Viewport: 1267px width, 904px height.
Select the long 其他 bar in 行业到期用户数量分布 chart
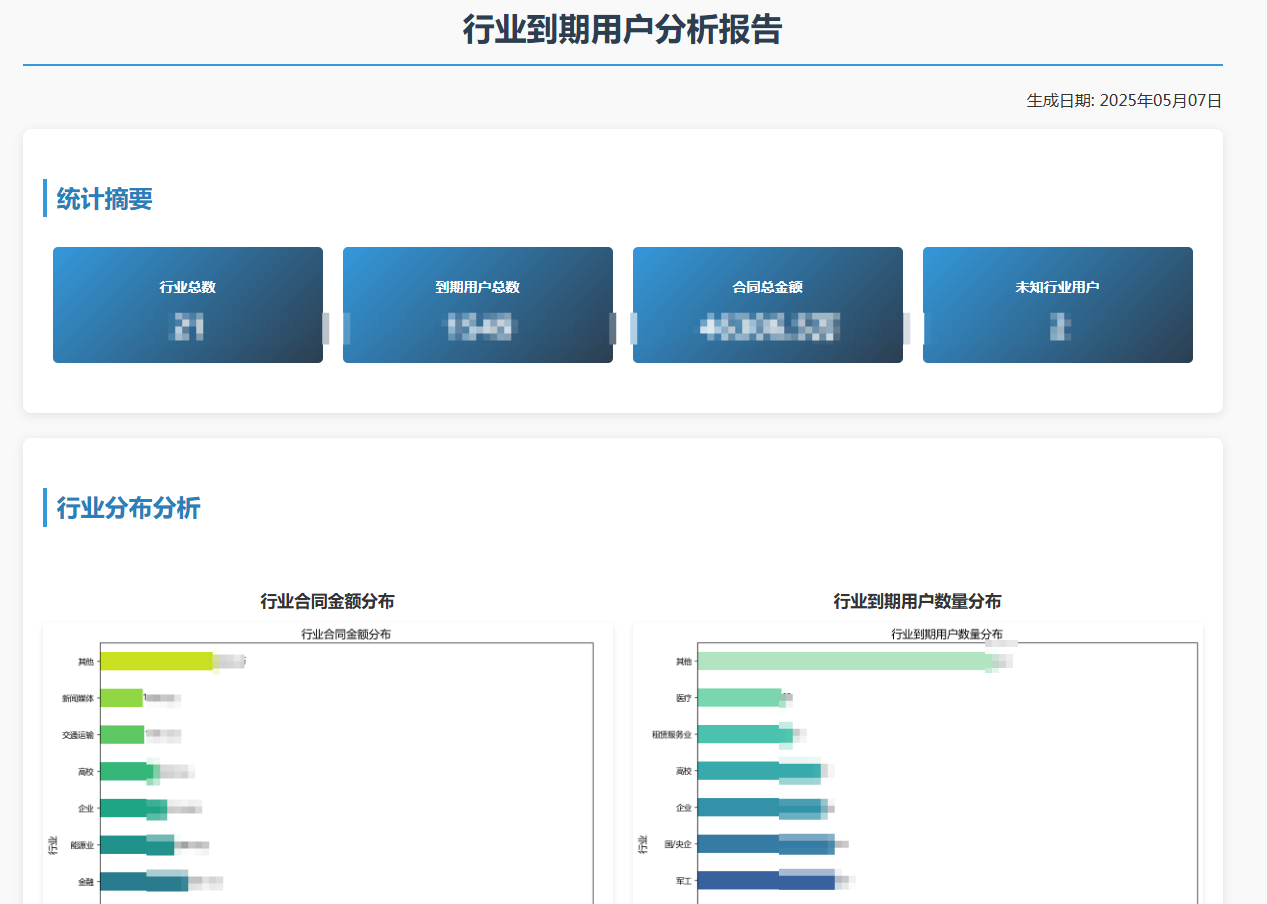pyautogui.click(x=845, y=661)
